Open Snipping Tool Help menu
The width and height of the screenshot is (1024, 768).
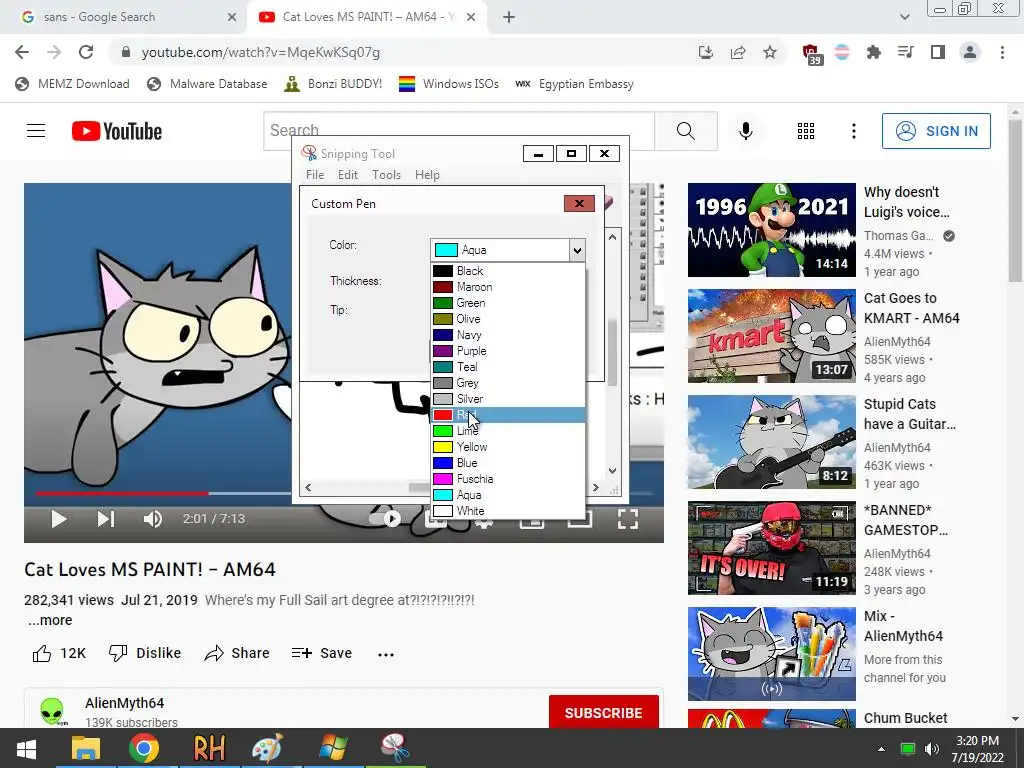click(x=427, y=175)
